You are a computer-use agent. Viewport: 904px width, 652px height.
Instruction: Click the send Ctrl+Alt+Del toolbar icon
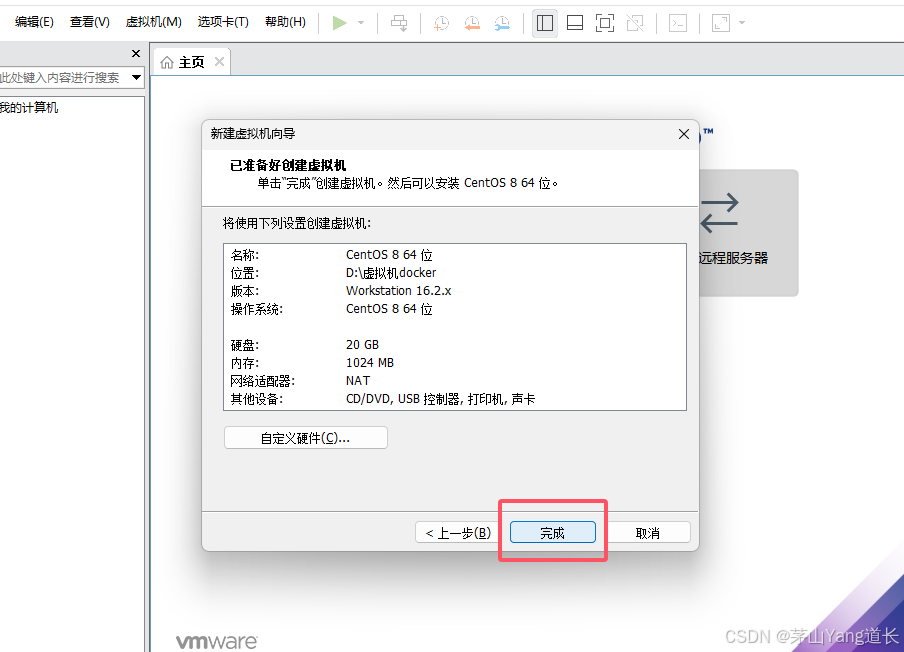[x=399, y=23]
